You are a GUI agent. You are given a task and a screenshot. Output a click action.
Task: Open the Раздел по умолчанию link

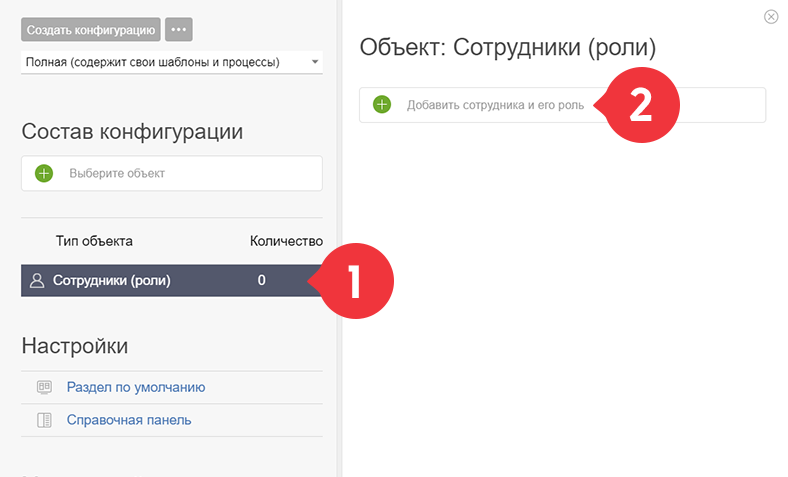tap(136, 388)
